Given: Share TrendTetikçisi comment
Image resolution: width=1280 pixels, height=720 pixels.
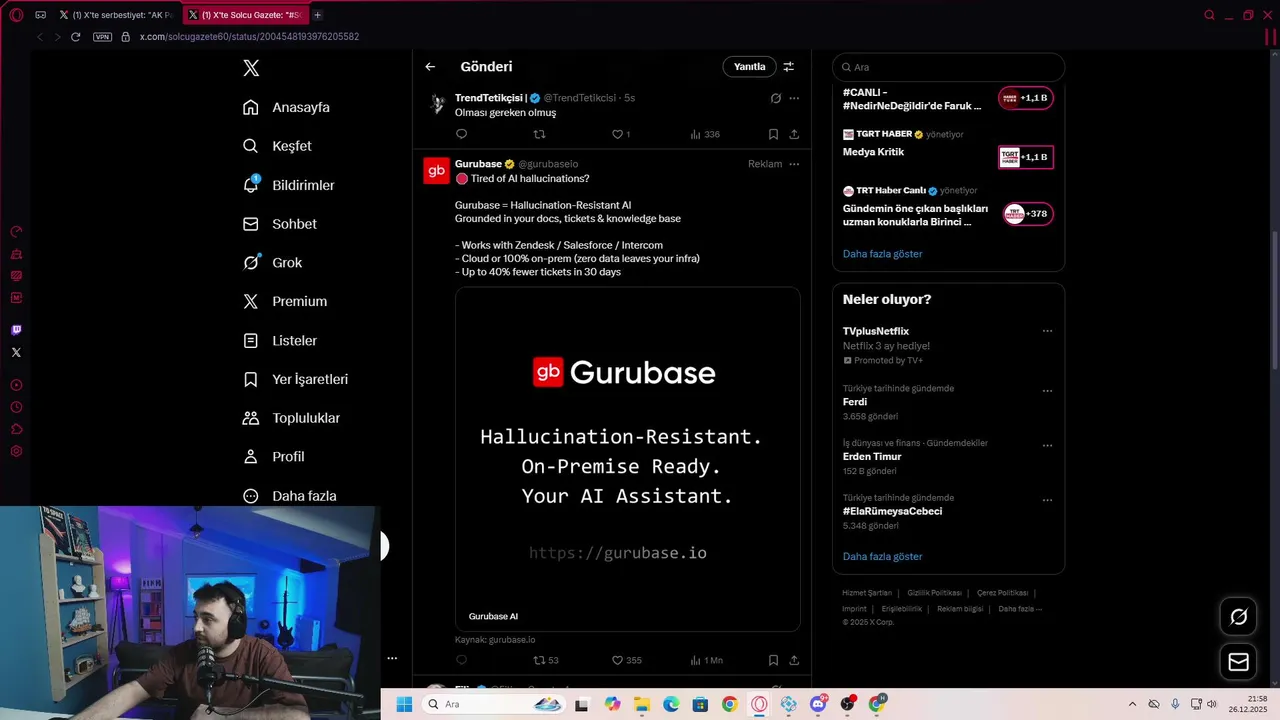Looking at the screenshot, I should pos(794,134).
